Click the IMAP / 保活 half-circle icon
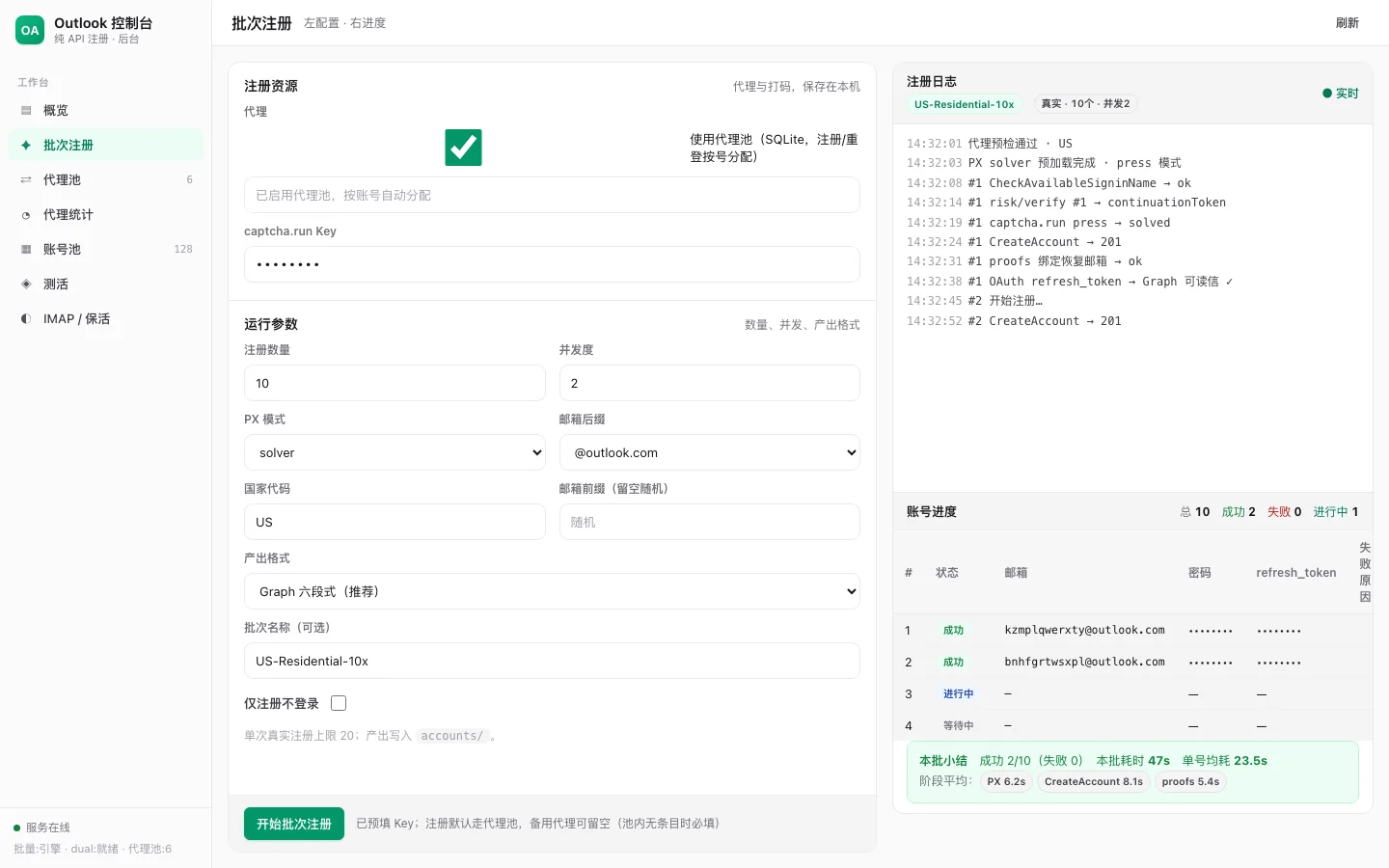The image size is (1389, 868). (26, 319)
